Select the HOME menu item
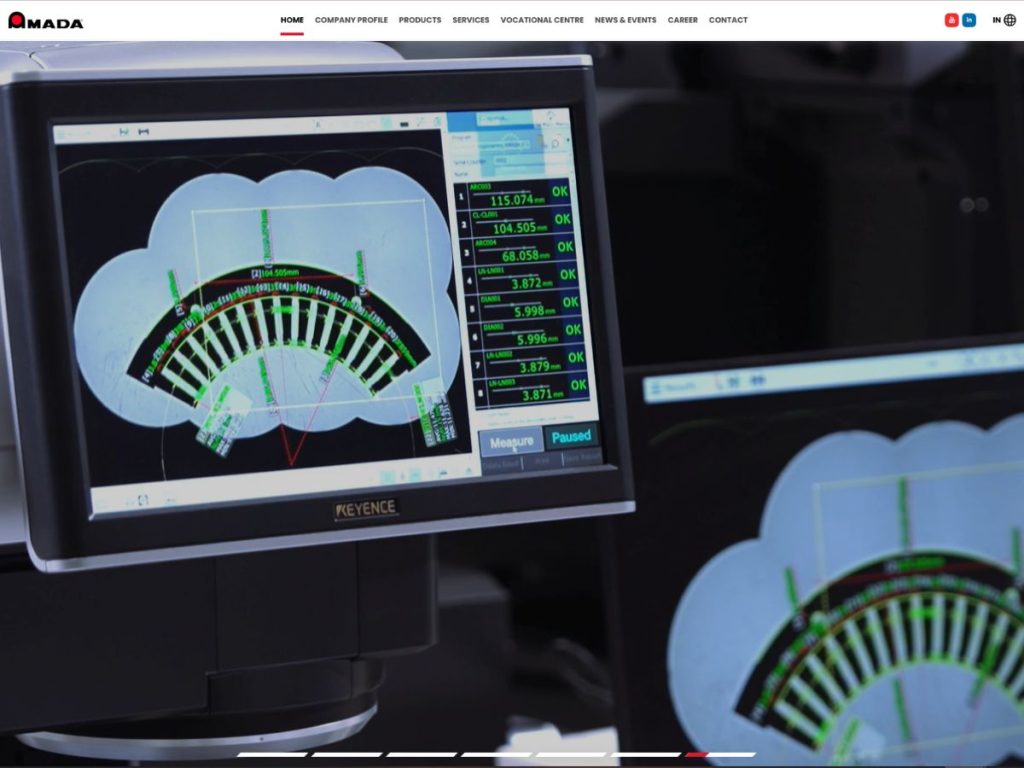 point(292,20)
